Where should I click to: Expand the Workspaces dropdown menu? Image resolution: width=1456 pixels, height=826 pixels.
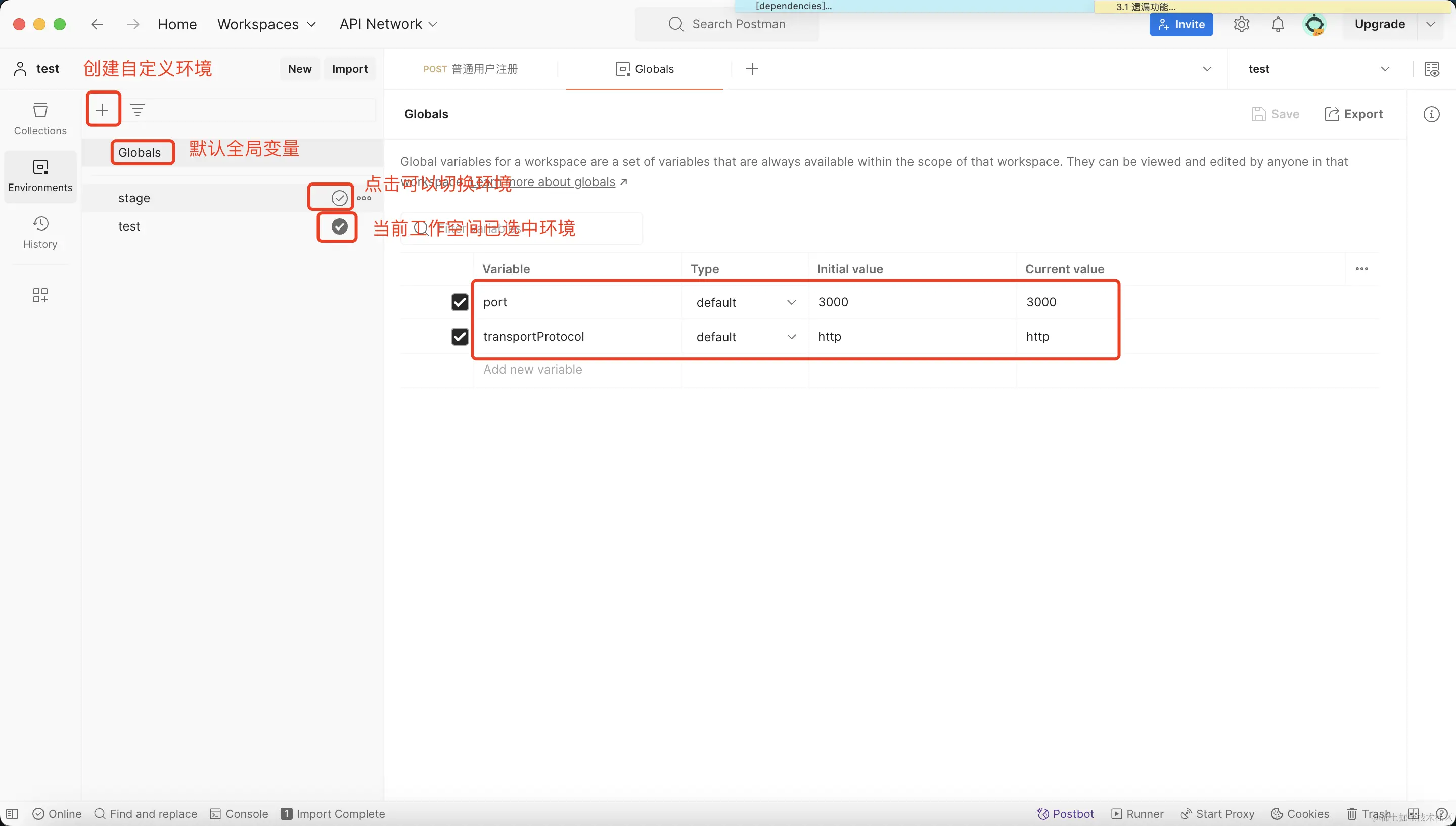pos(266,24)
